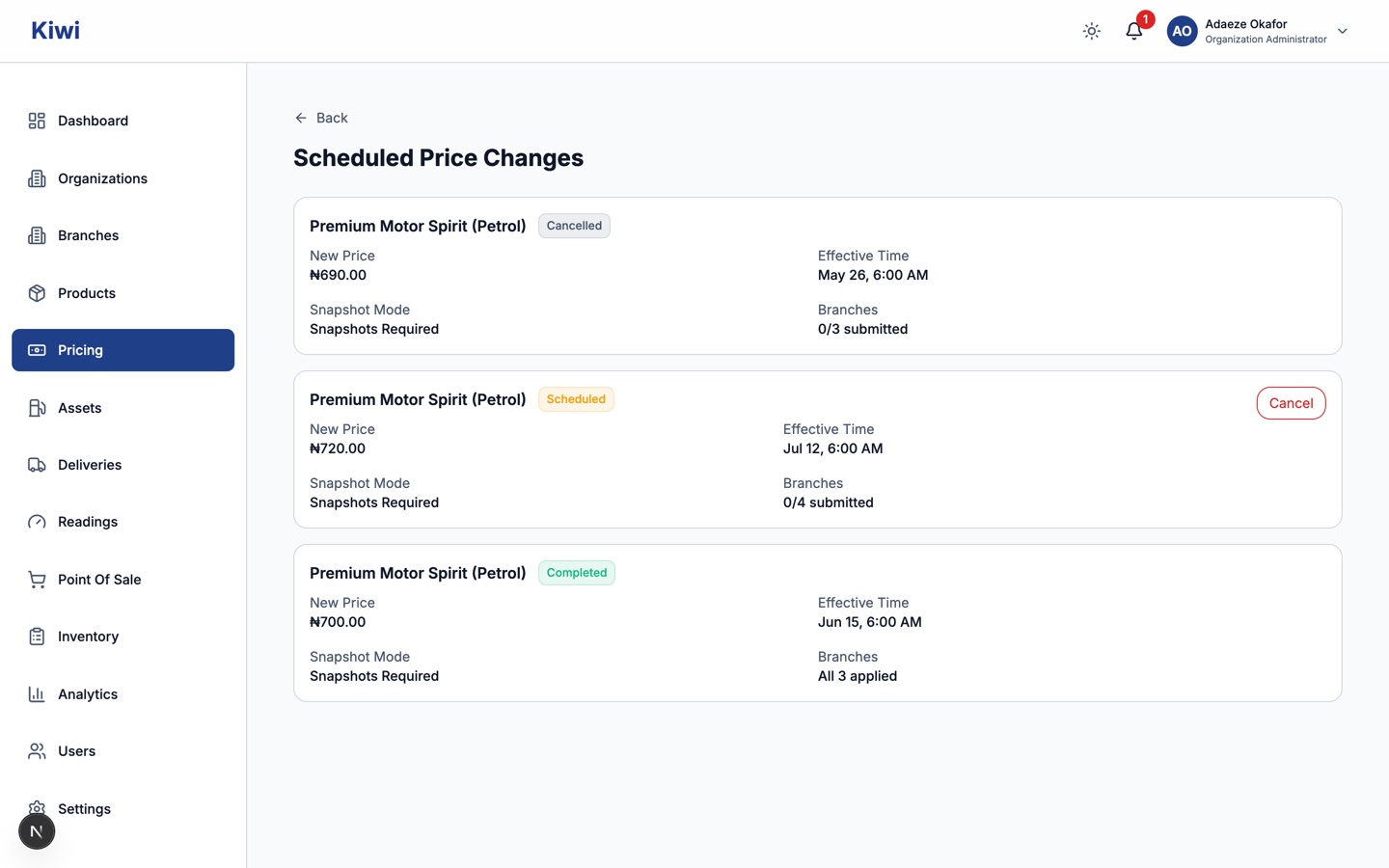Screen dimensions: 1389x868
Task: Click the Back arrow icon
Action: (301, 118)
